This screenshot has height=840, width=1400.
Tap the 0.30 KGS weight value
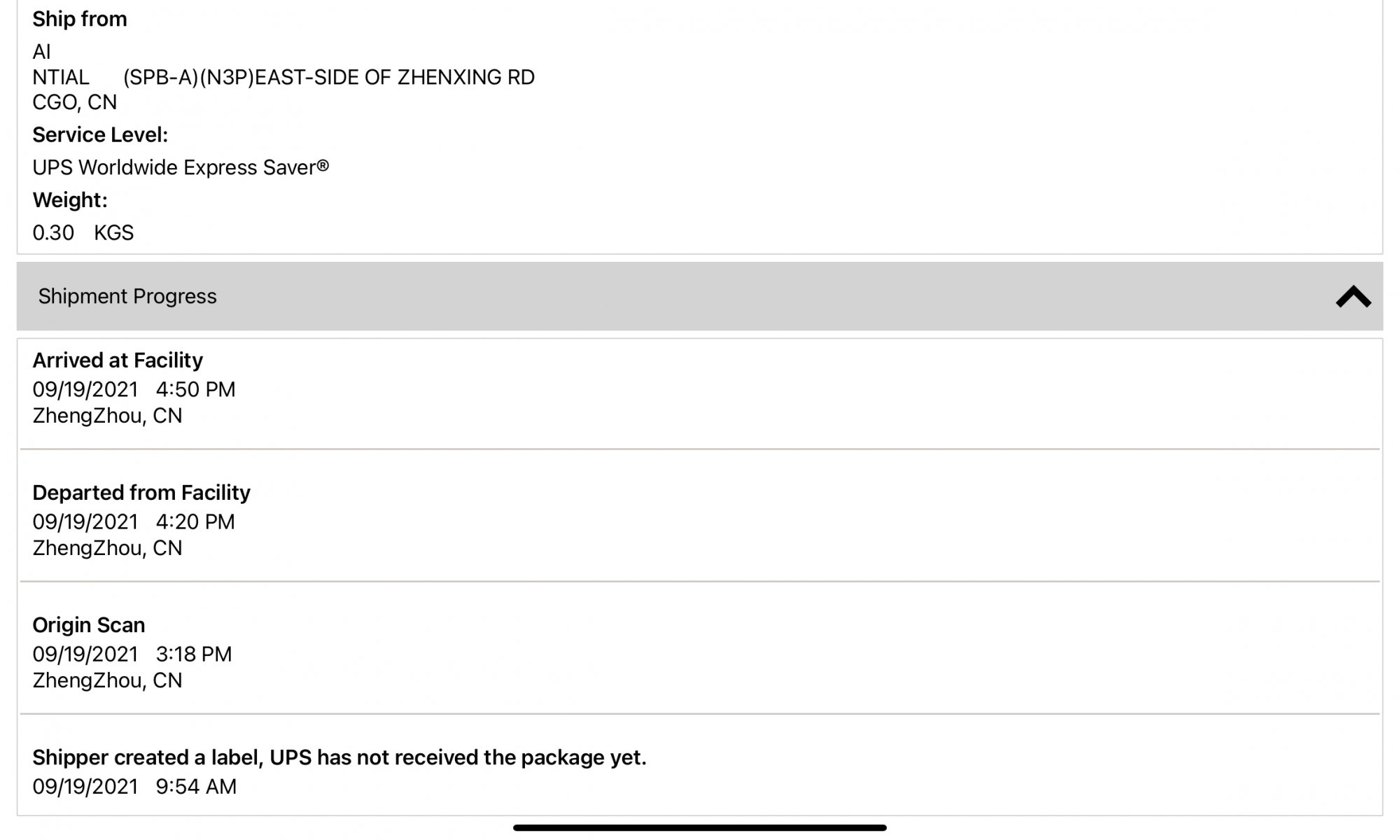point(83,232)
